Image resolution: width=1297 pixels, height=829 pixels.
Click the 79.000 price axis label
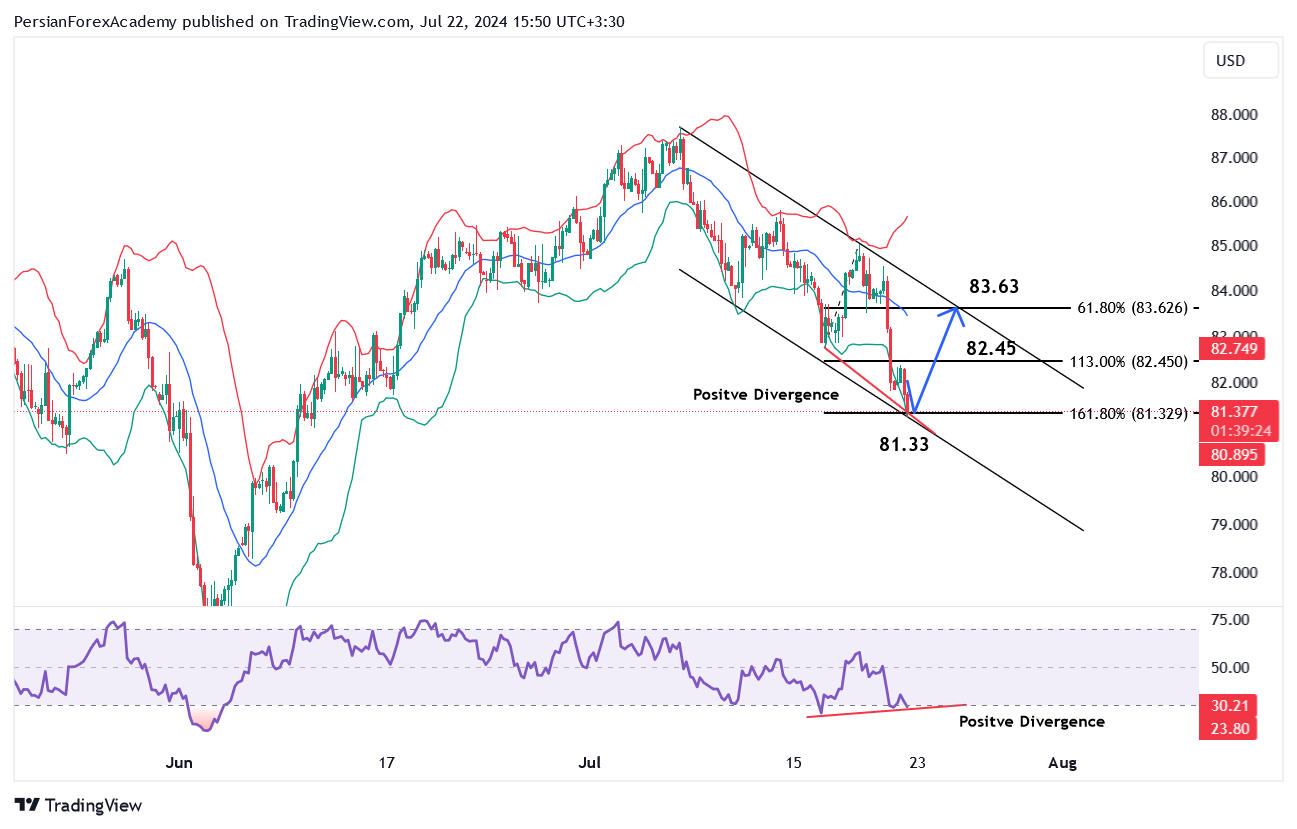(x=1232, y=525)
